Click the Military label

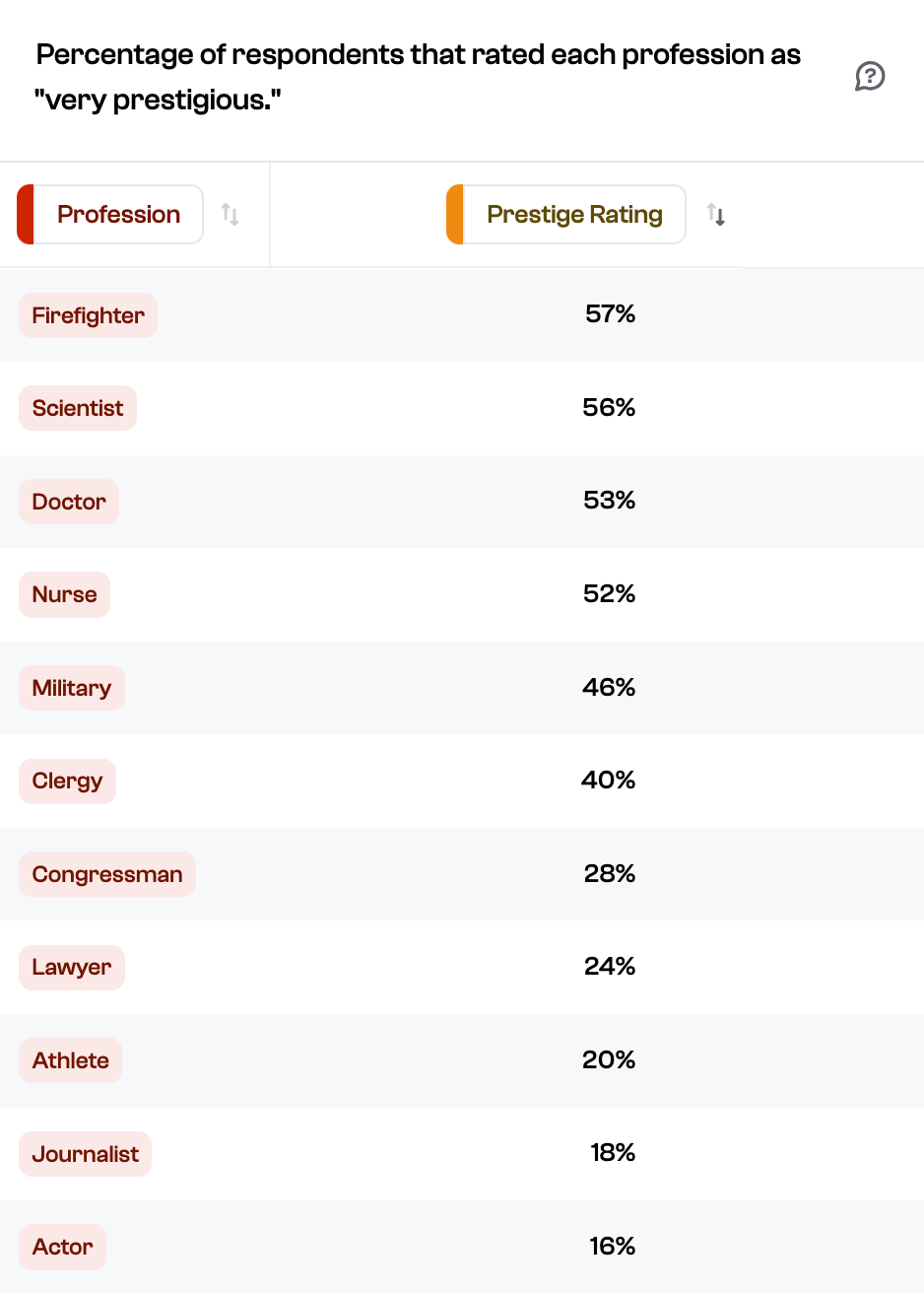tap(71, 688)
